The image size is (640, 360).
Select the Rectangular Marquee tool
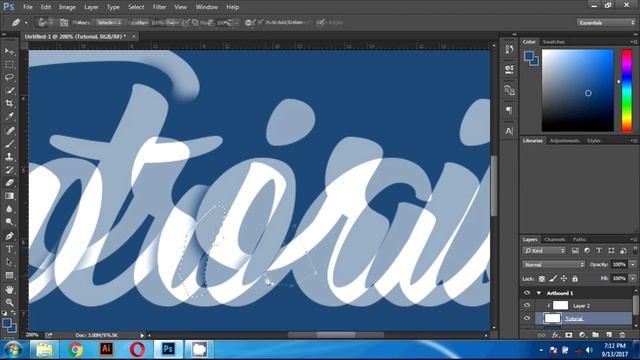point(9,64)
